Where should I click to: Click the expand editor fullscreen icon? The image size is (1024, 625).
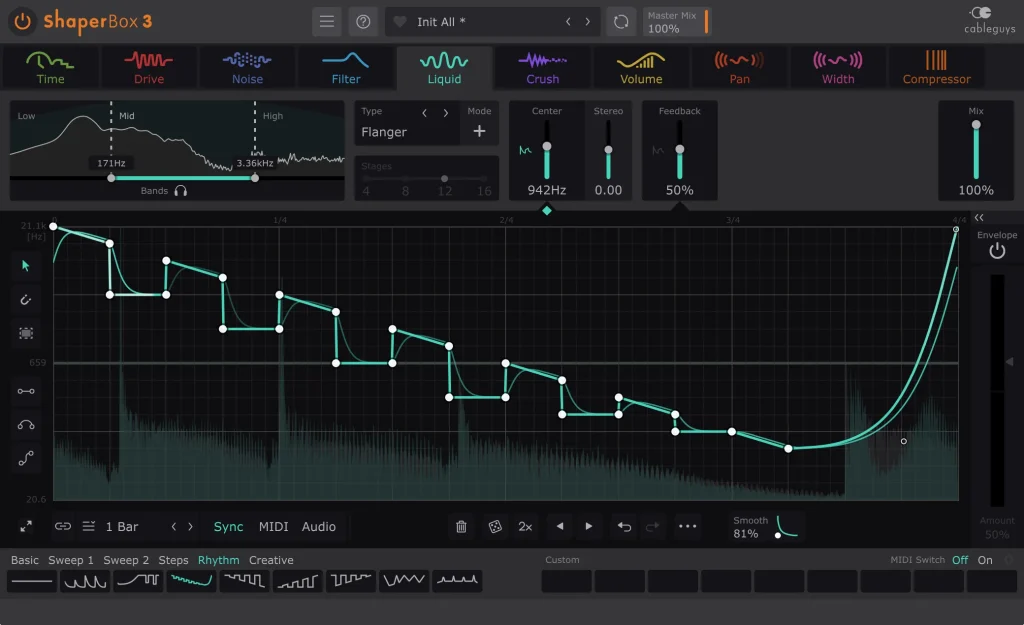point(26,526)
